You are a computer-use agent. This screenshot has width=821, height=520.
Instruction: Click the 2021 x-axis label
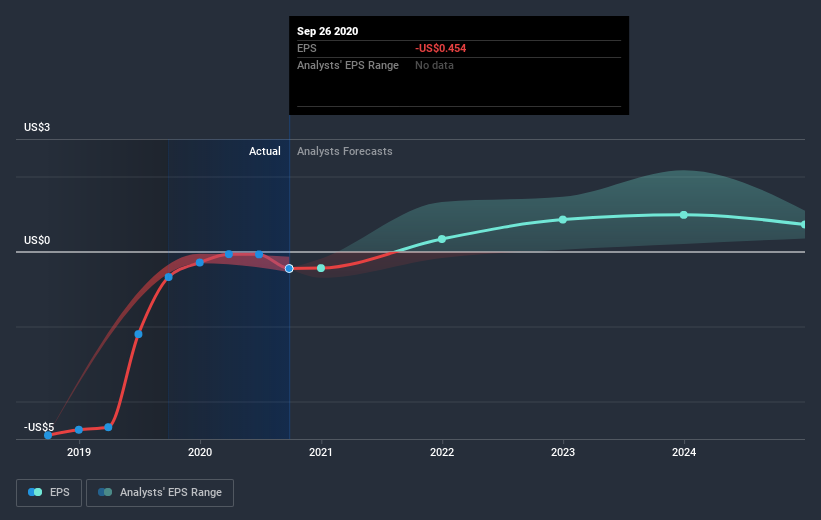point(320,452)
